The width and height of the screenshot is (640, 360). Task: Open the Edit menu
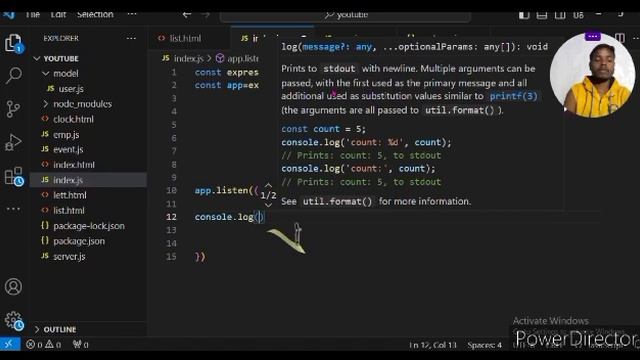tap(58, 15)
